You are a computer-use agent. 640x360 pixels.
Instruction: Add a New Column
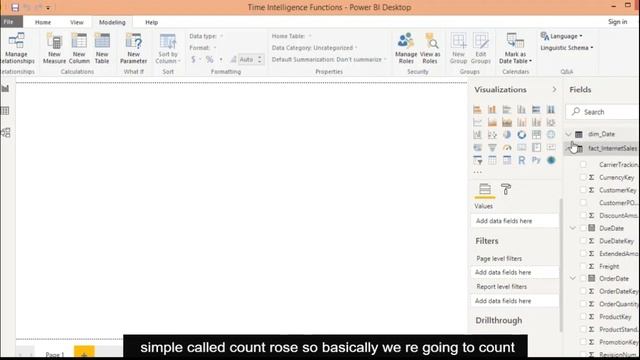pos(79,48)
